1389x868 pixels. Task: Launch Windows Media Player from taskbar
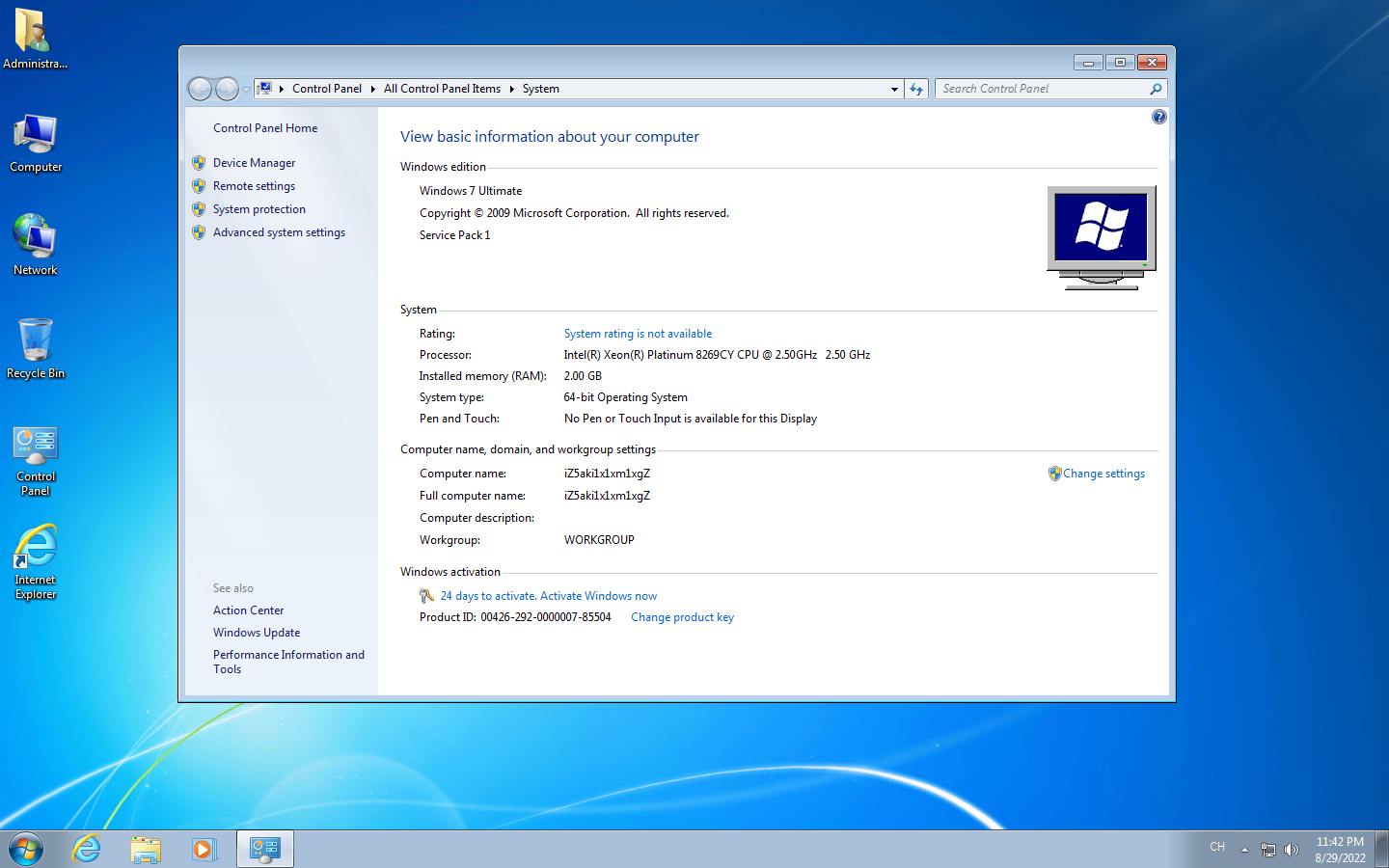coord(204,850)
